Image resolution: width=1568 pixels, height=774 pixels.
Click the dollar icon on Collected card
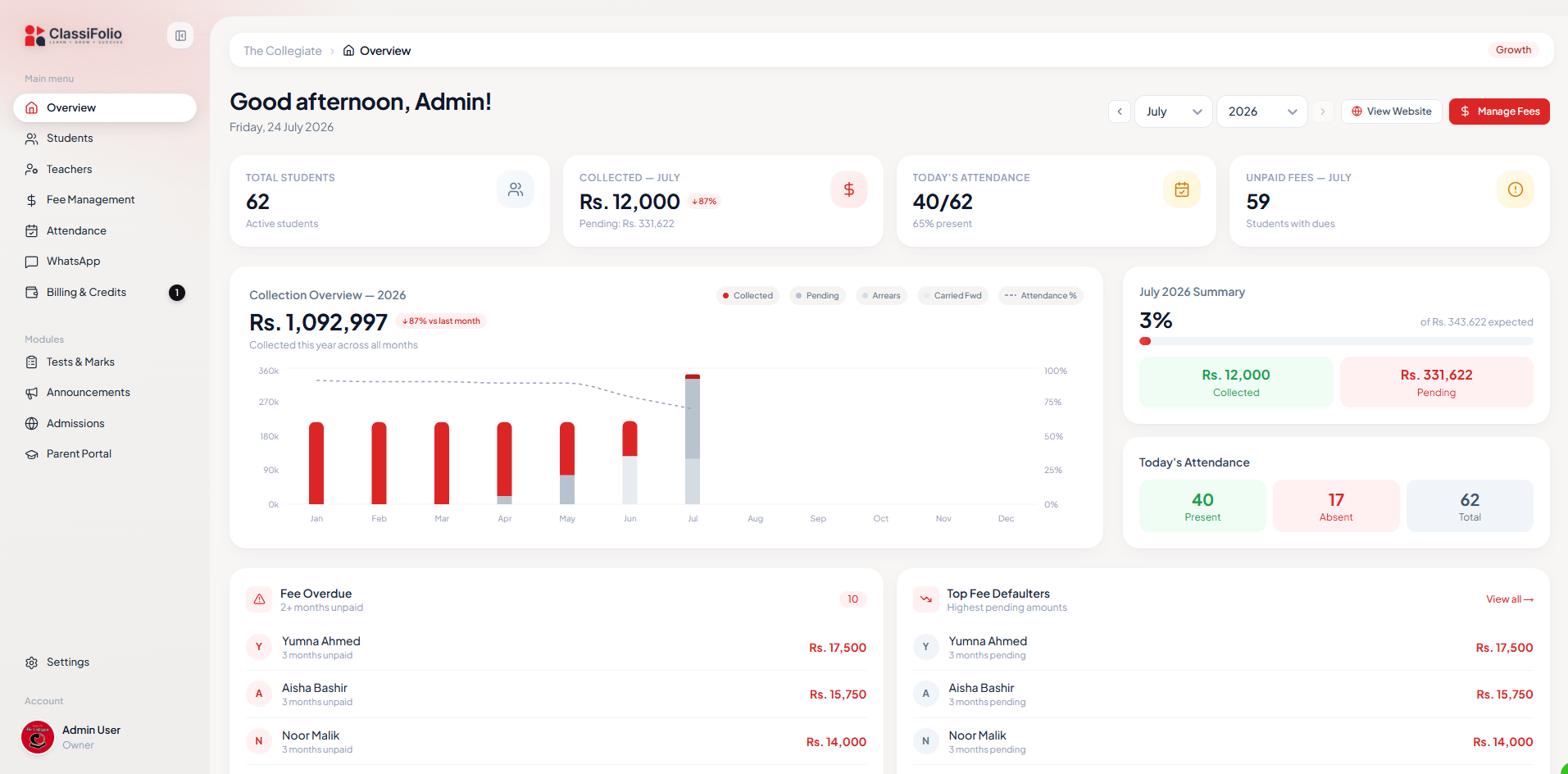[x=849, y=189]
